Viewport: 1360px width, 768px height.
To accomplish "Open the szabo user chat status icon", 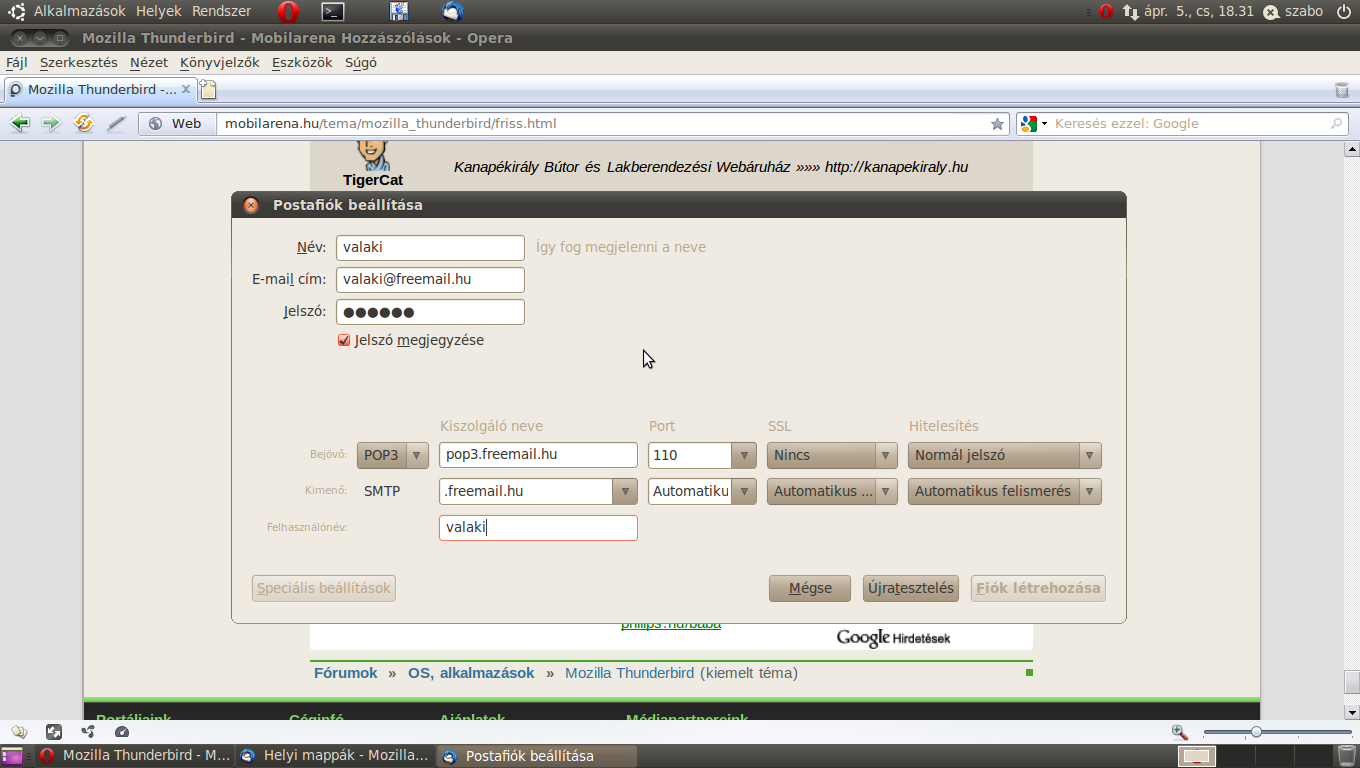I will tap(1271, 12).
